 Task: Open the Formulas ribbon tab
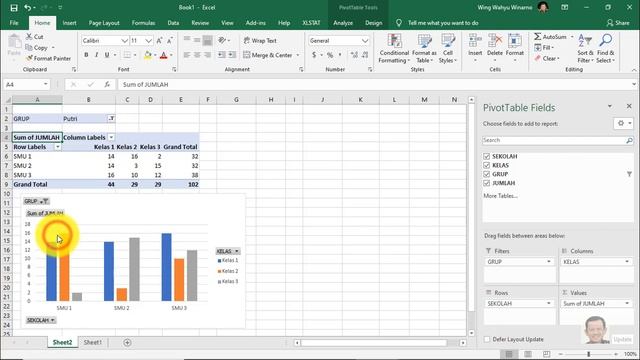[x=143, y=23]
